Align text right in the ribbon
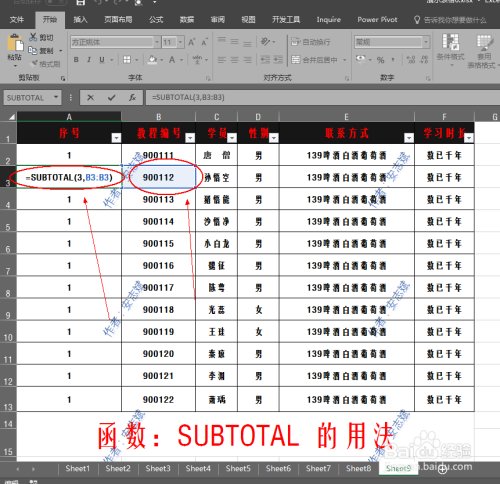The image size is (500, 484). 247,60
